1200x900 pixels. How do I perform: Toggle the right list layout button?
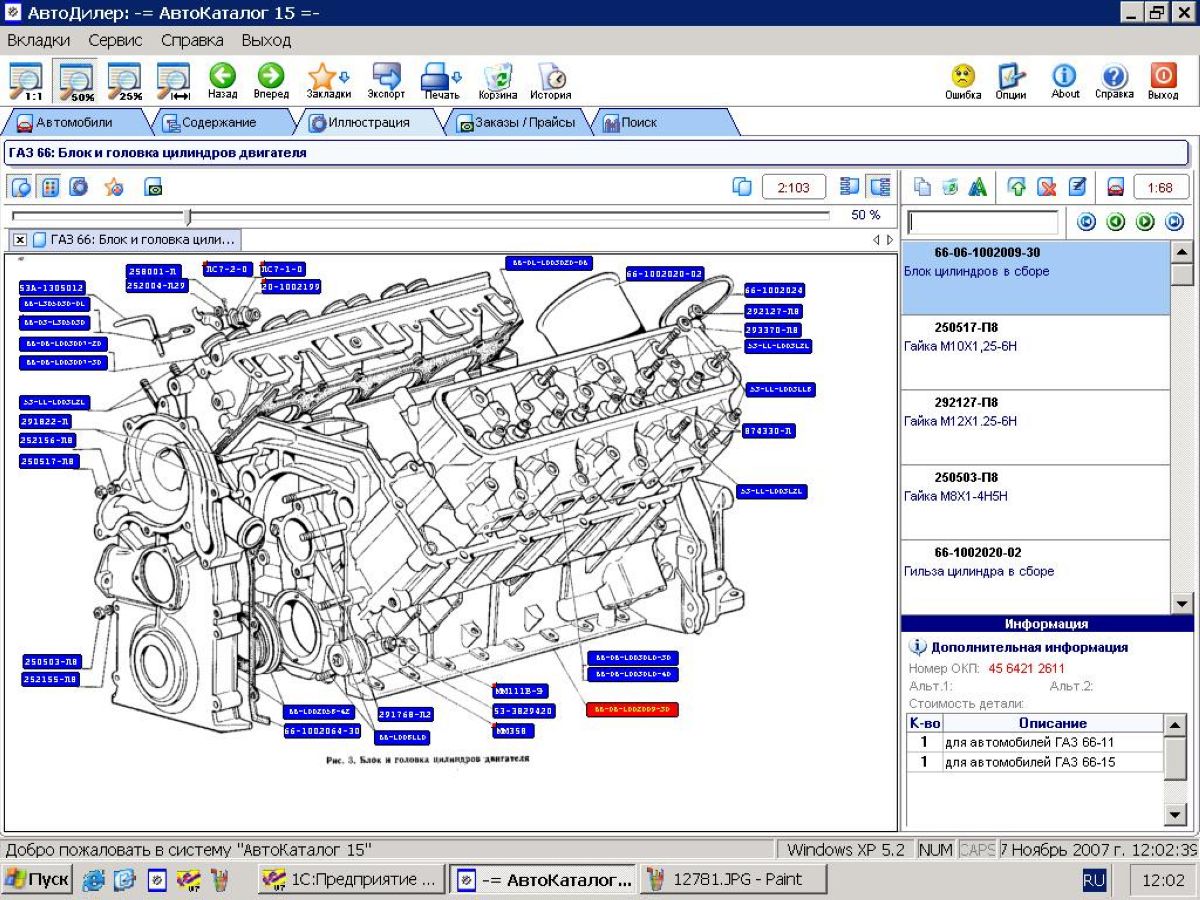tap(879, 187)
